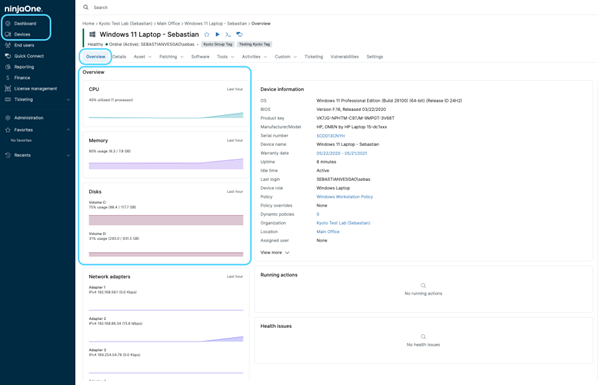Click the product key value
This screenshot has width=598, height=385.
tap(355, 118)
